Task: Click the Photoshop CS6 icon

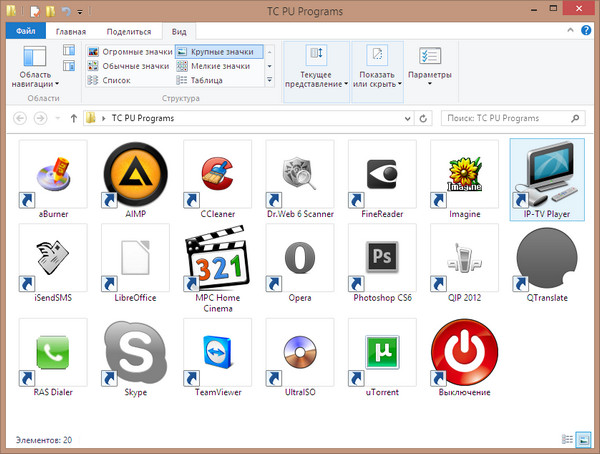Action: click(x=380, y=257)
